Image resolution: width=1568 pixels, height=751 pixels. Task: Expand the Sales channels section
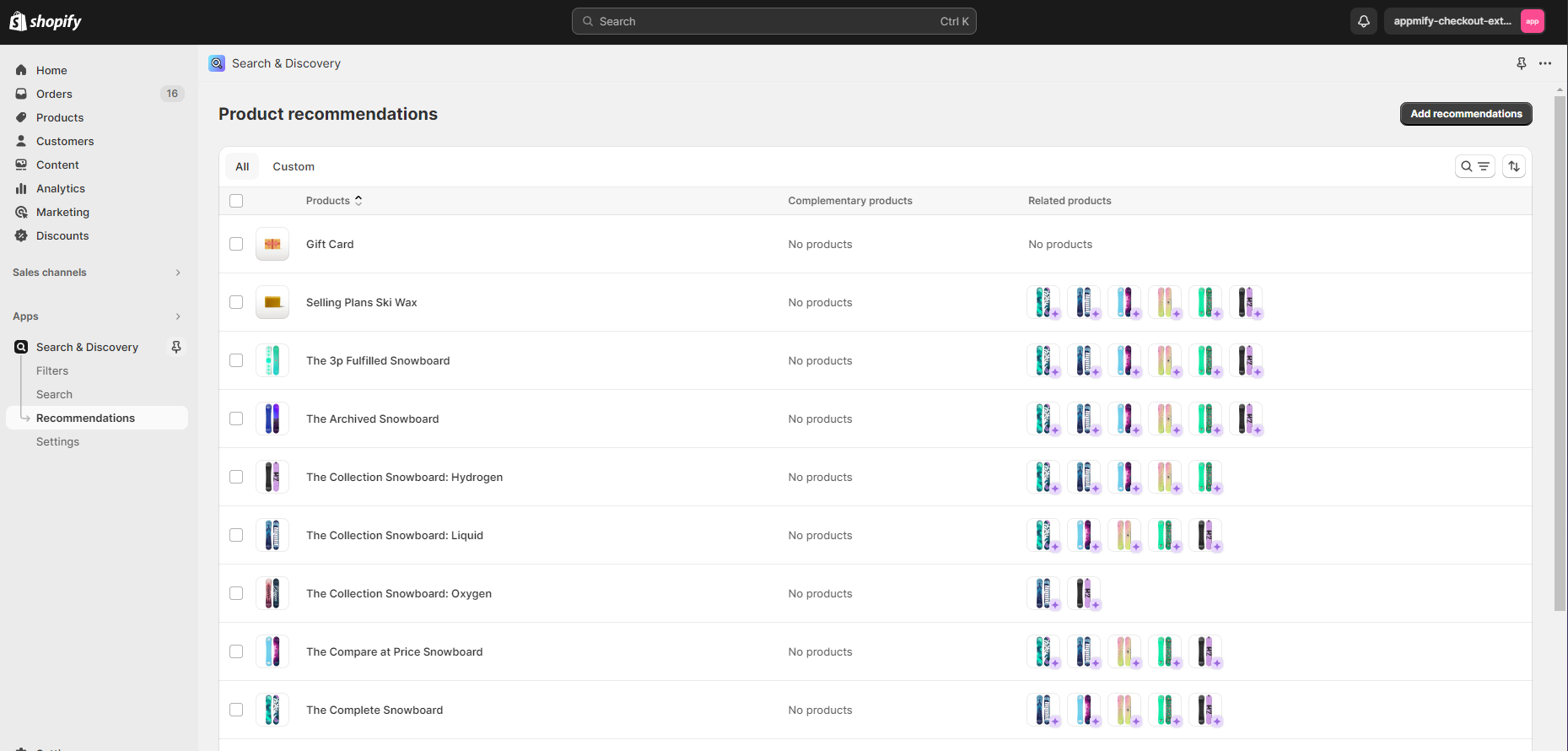(x=178, y=273)
